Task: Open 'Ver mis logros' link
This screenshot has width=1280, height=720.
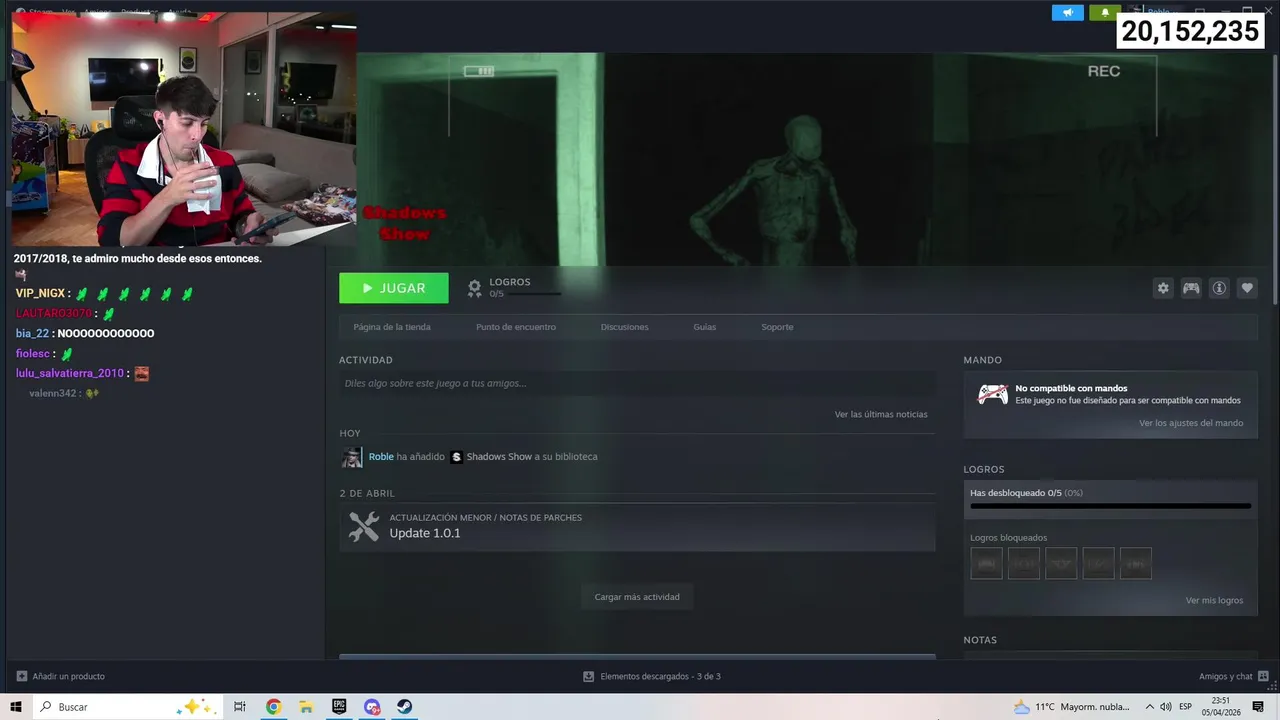Action: pos(1214,601)
